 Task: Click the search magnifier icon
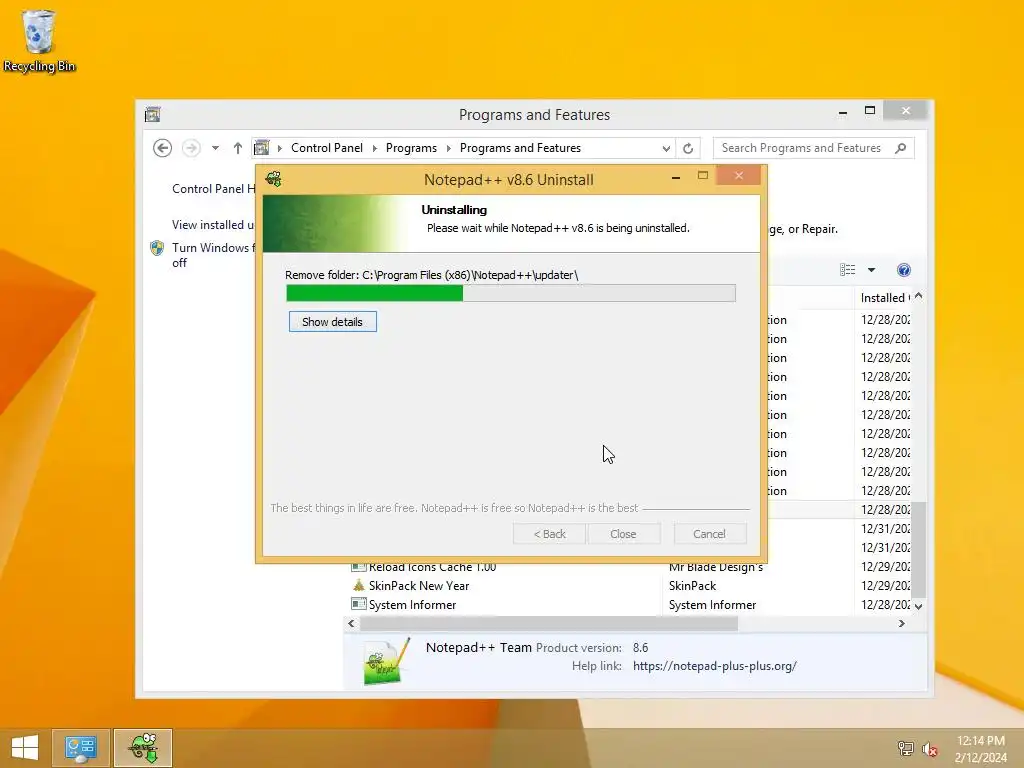901,148
